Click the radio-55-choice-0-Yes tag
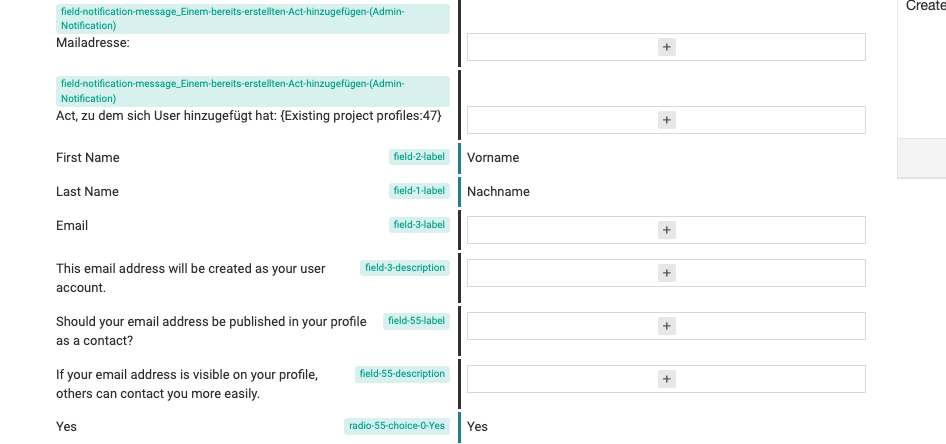 tap(395, 426)
